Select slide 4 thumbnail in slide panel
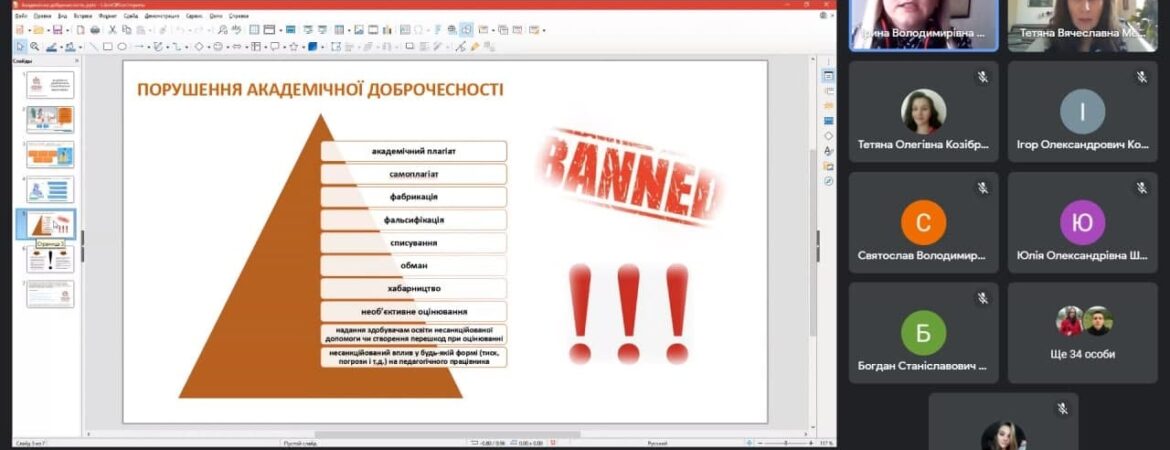 (51, 190)
